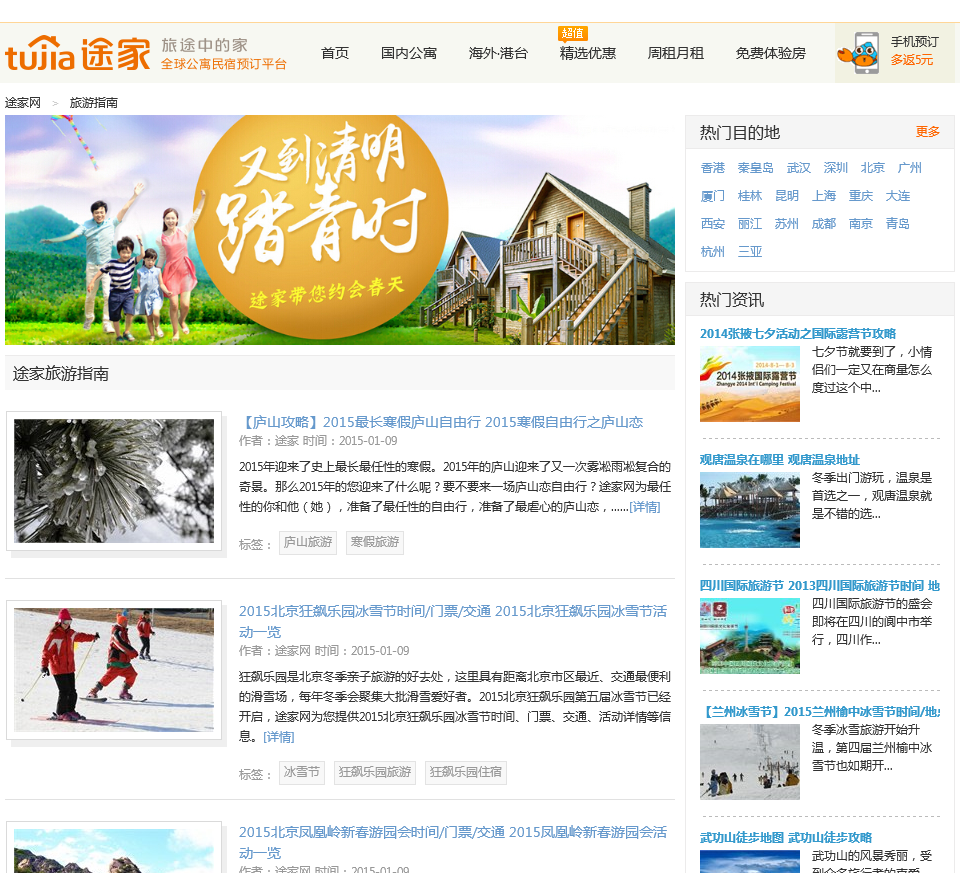This screenshot has height=873, width=960.
Task: Click the 张掖国际露营节 news thumbnail
Action: coord(750,384)
